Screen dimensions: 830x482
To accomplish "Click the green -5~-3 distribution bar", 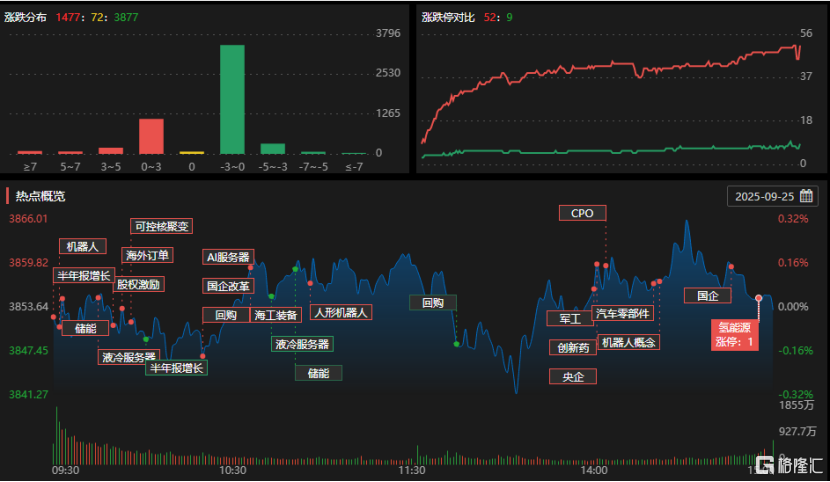I will point(273,149).
